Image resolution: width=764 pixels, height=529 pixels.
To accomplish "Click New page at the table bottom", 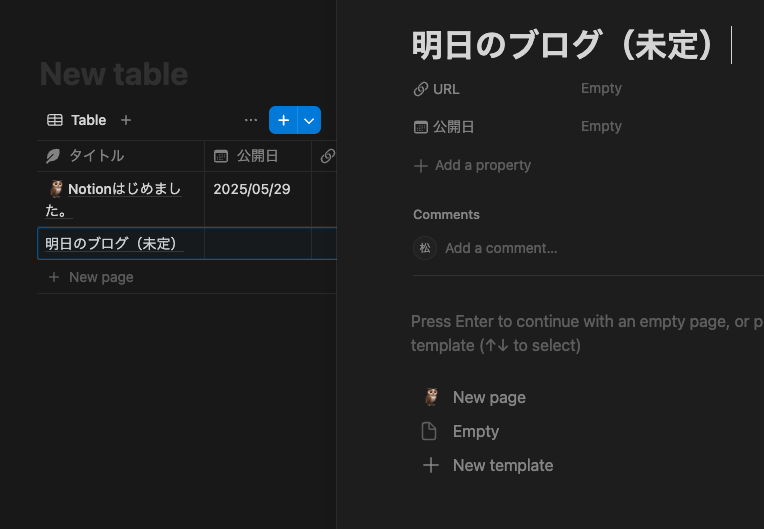I will 100,277.
